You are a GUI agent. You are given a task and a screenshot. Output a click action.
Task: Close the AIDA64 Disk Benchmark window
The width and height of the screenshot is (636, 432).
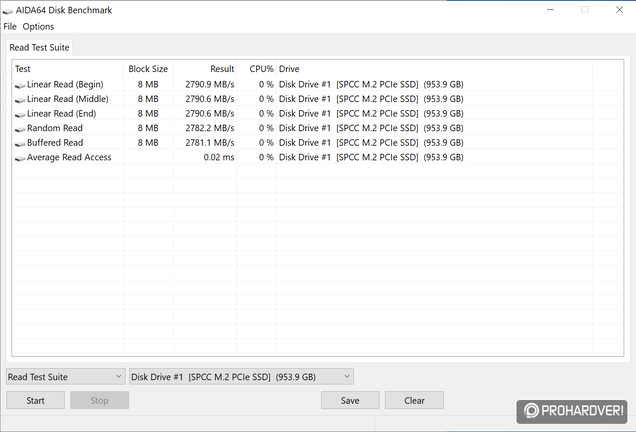pos(619,10)
